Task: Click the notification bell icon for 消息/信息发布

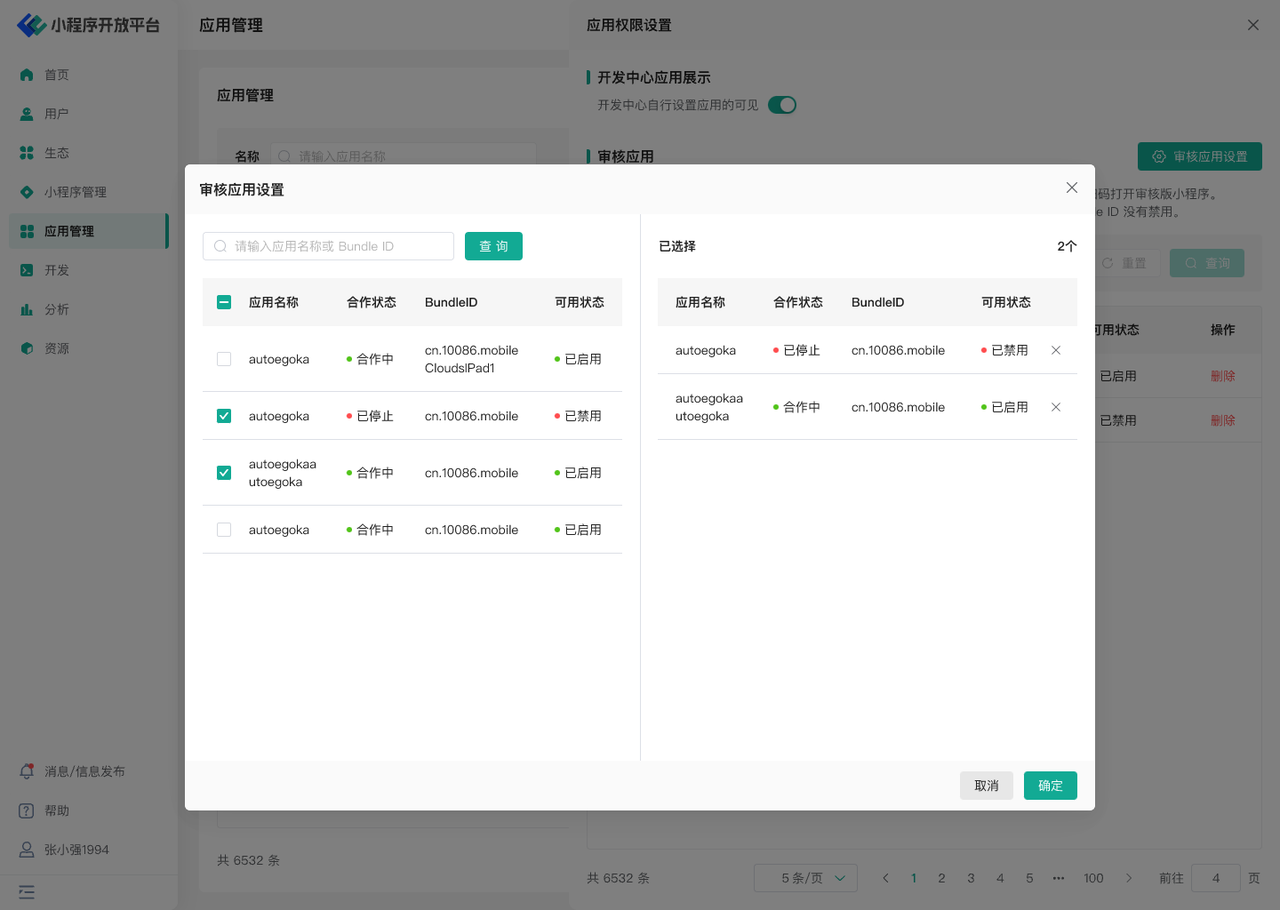Action: click(x=27, y=772)
